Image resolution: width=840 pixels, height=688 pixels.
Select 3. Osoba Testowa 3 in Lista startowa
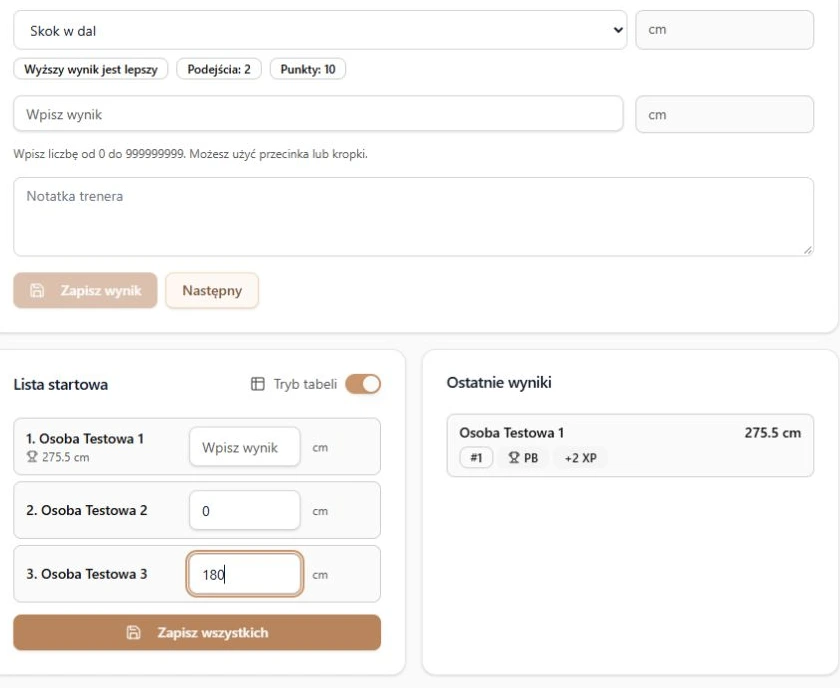point(87,574)
